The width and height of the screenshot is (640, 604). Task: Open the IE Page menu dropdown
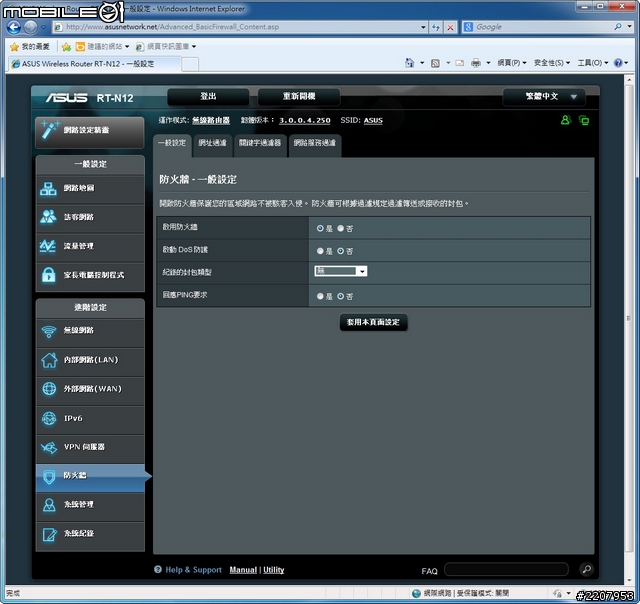[511, 63]
